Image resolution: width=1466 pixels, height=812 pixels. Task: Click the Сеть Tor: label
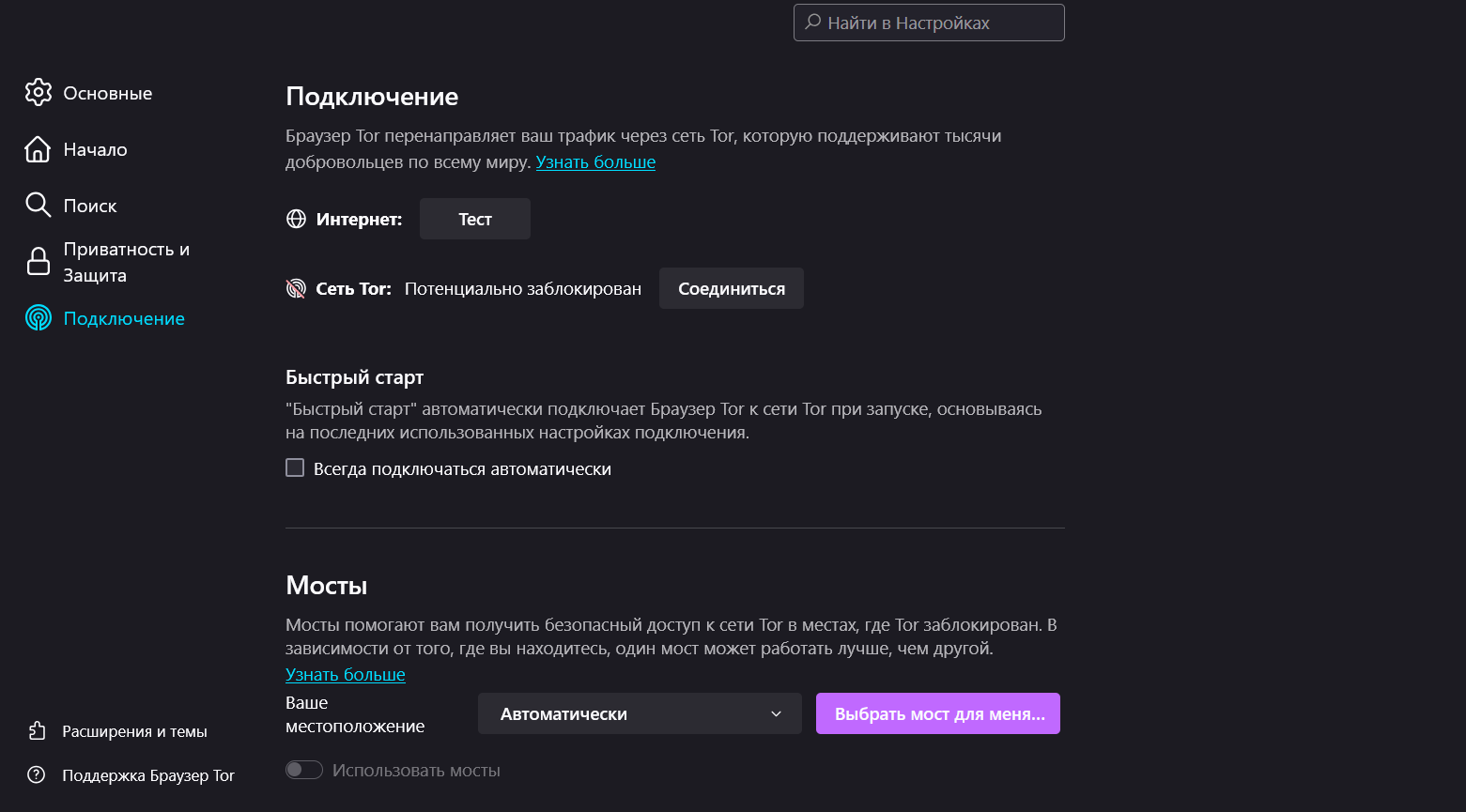353,288
